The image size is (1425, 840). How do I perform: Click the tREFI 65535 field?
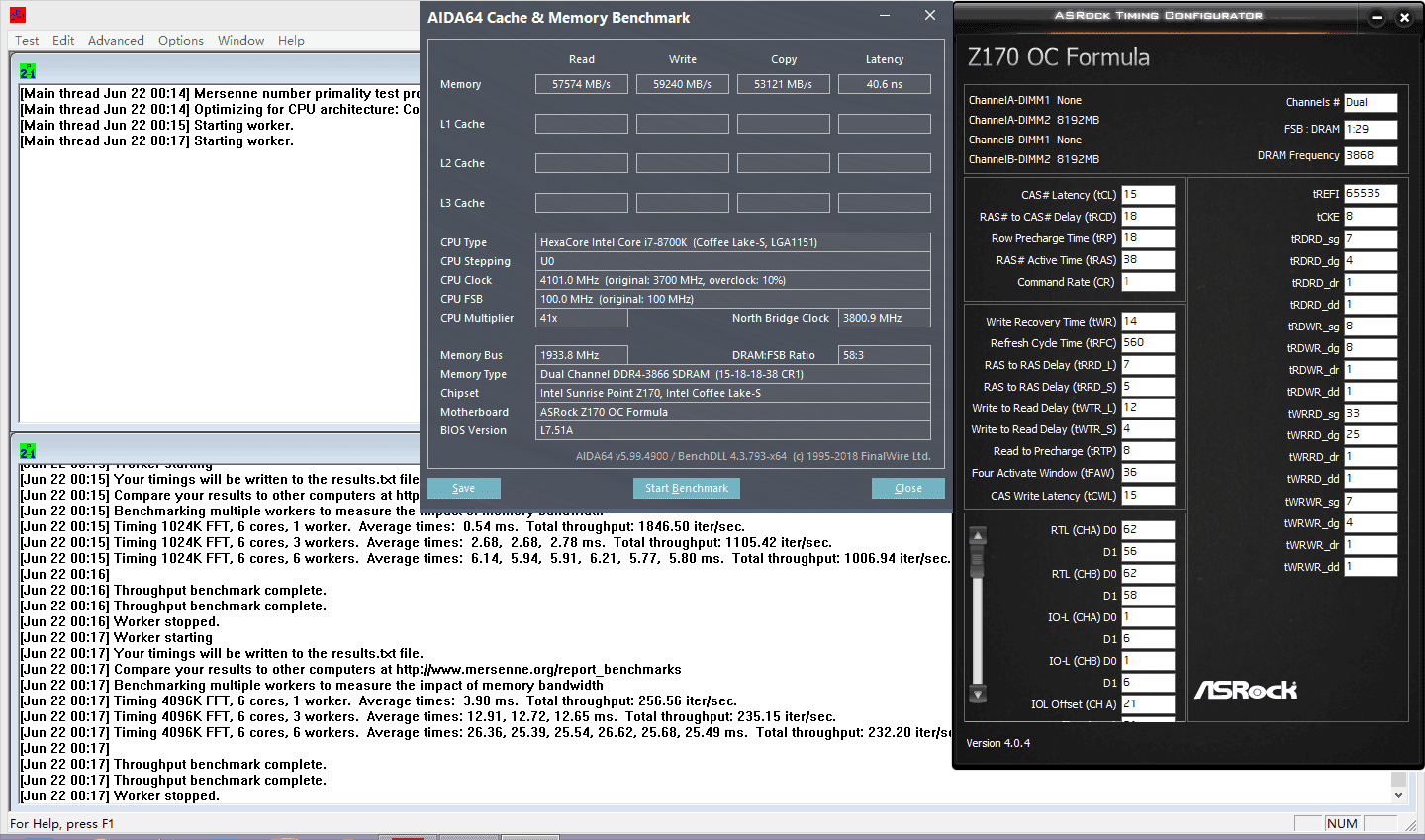click(x=1371, y=194)
